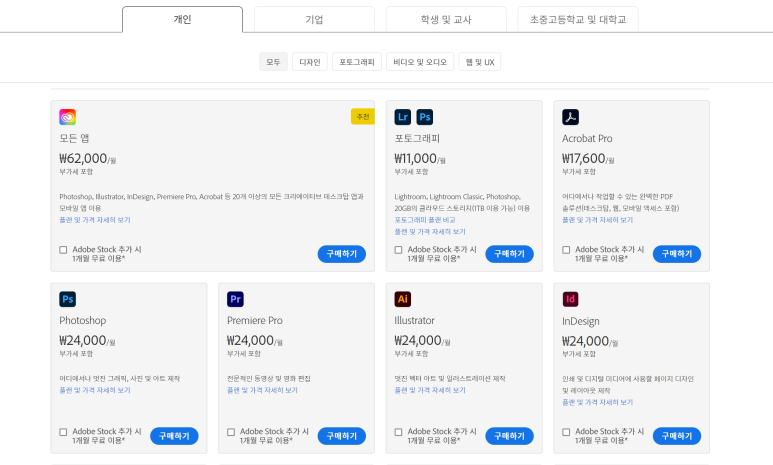Click the ₩17,600 price text
Image resolution: width=773 pixels, height=465 pixels.
584,159
